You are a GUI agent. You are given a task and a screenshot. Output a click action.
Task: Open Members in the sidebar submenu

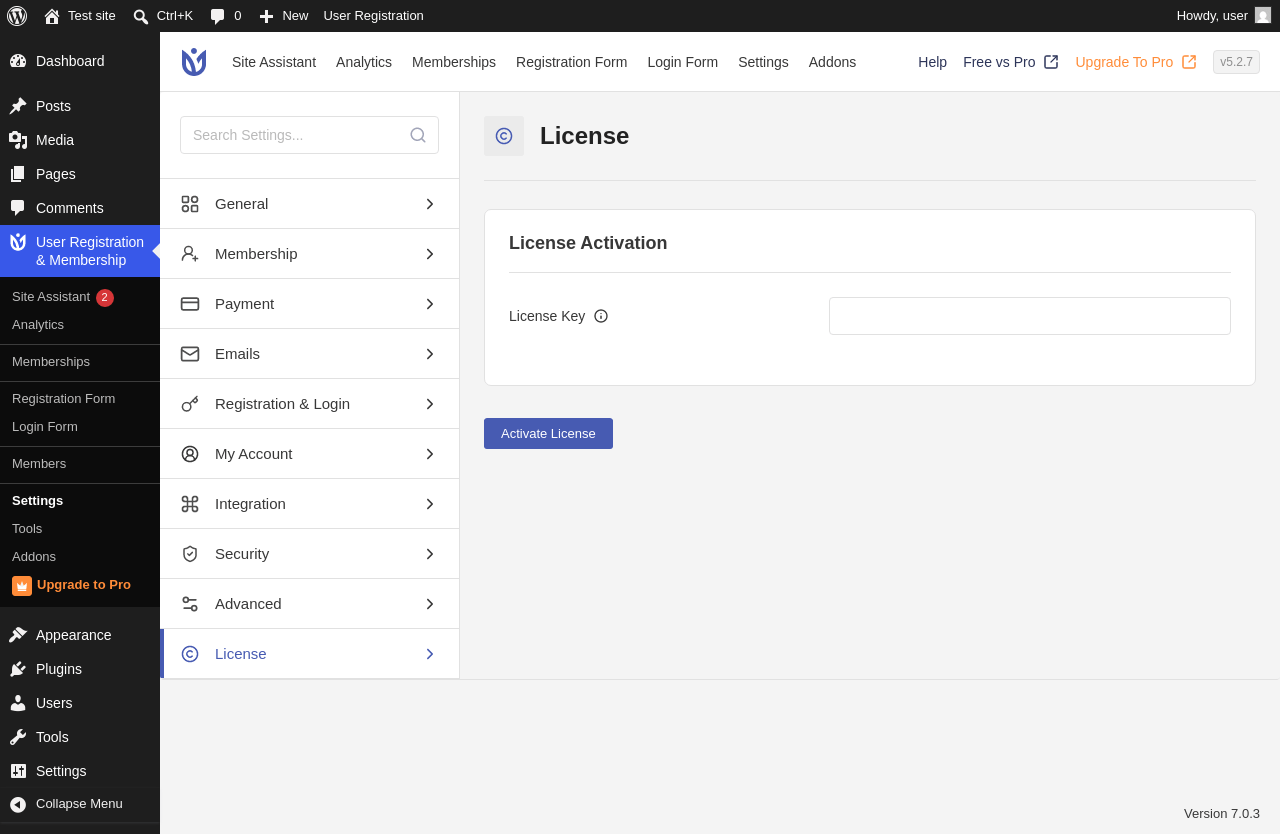click(39, 464)
